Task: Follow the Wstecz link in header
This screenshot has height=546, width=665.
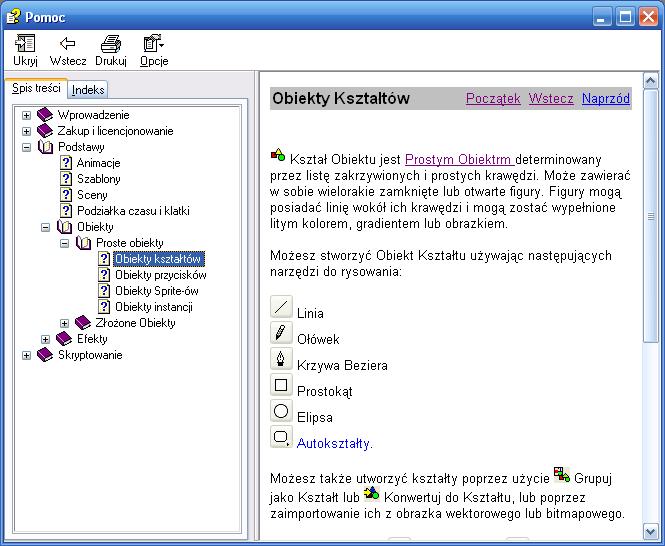Action: pyautogui.click(x=551, y=98)
